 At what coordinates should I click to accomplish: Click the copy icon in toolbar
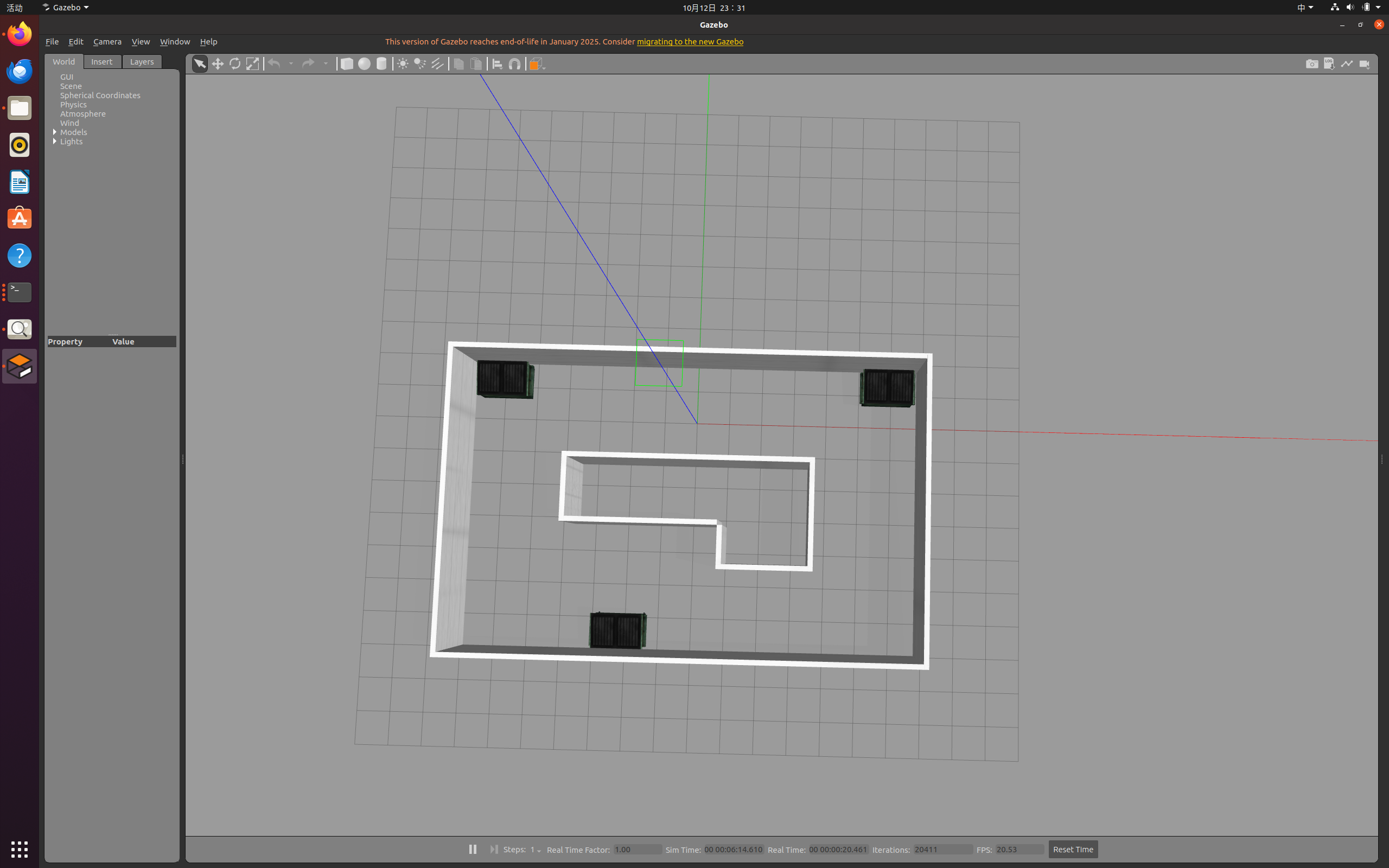point(458,63)
